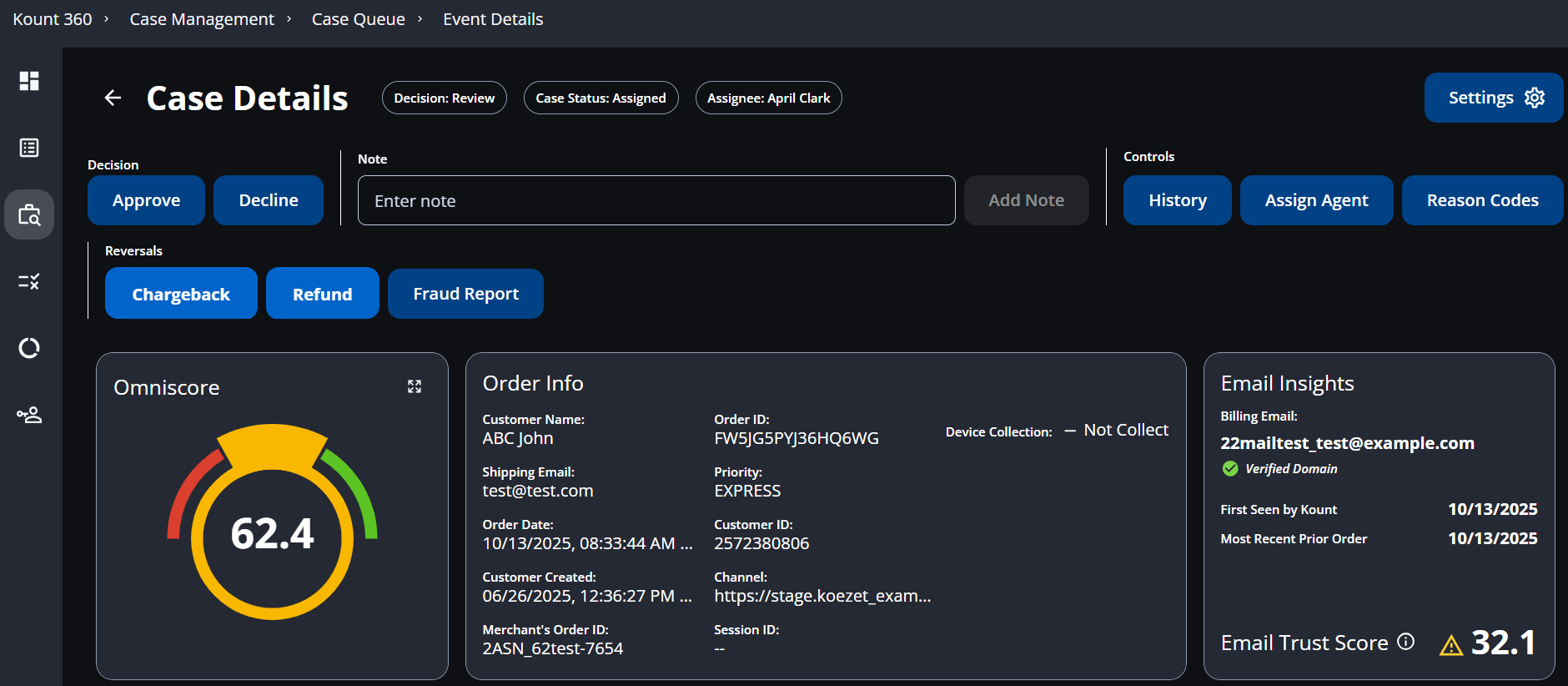Navigate to Case Management breadcrumb
The image size is (1568, 686).
click(x=202, y=19)
